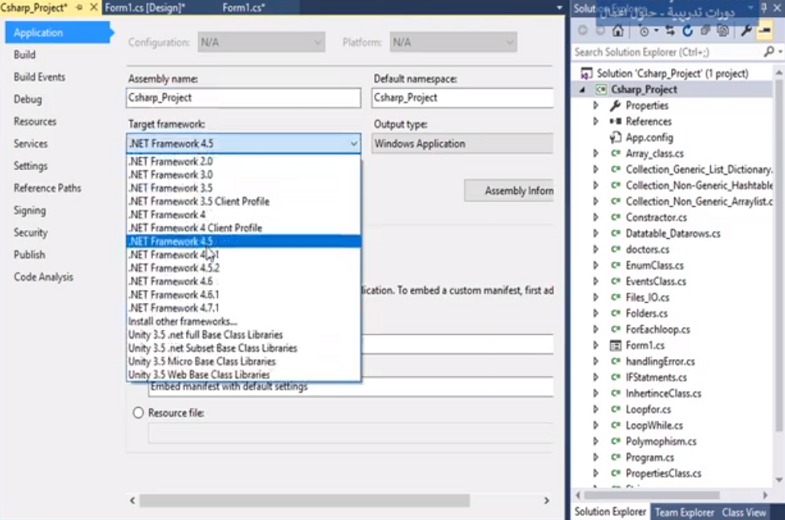Viewport: 785px width, 520px height.
Task: Choose .NET Framework 2.0 from list
Action: point(243,162)
